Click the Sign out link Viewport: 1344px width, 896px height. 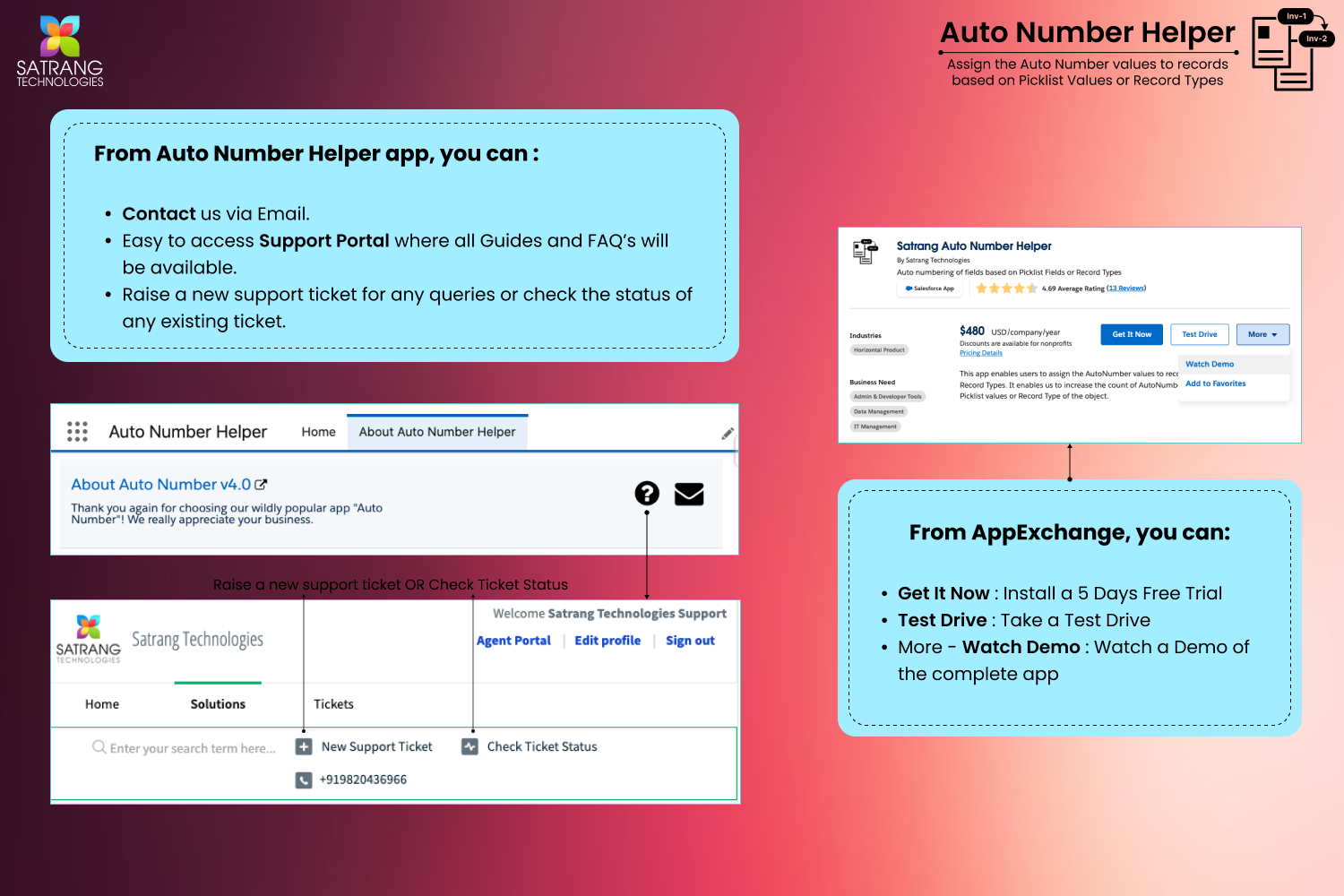click(690, 641)
